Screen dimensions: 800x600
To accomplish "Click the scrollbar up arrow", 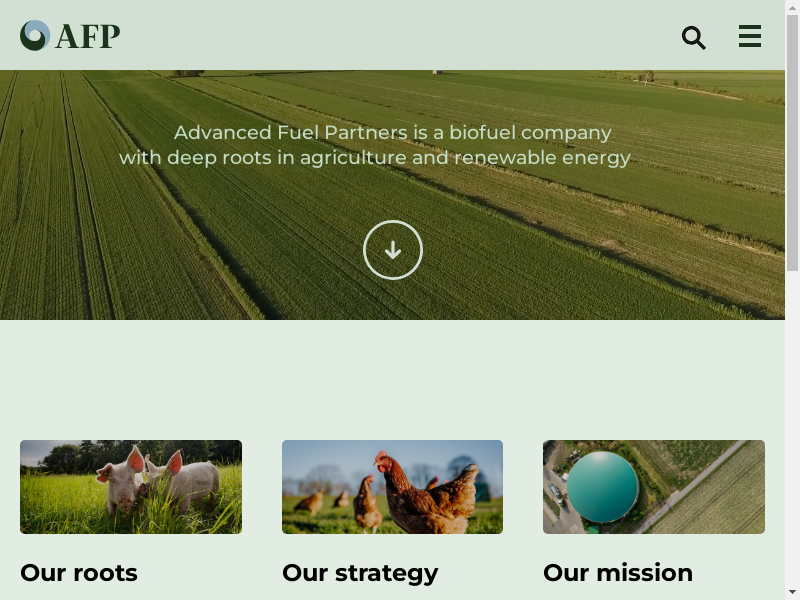I will (792, 7).
